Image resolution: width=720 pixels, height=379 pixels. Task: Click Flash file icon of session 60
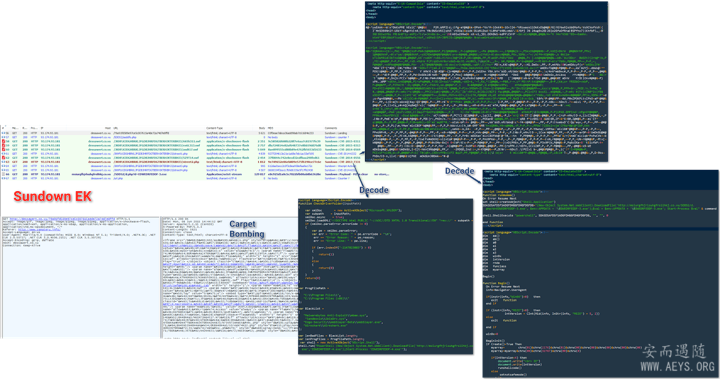point(4,150)
